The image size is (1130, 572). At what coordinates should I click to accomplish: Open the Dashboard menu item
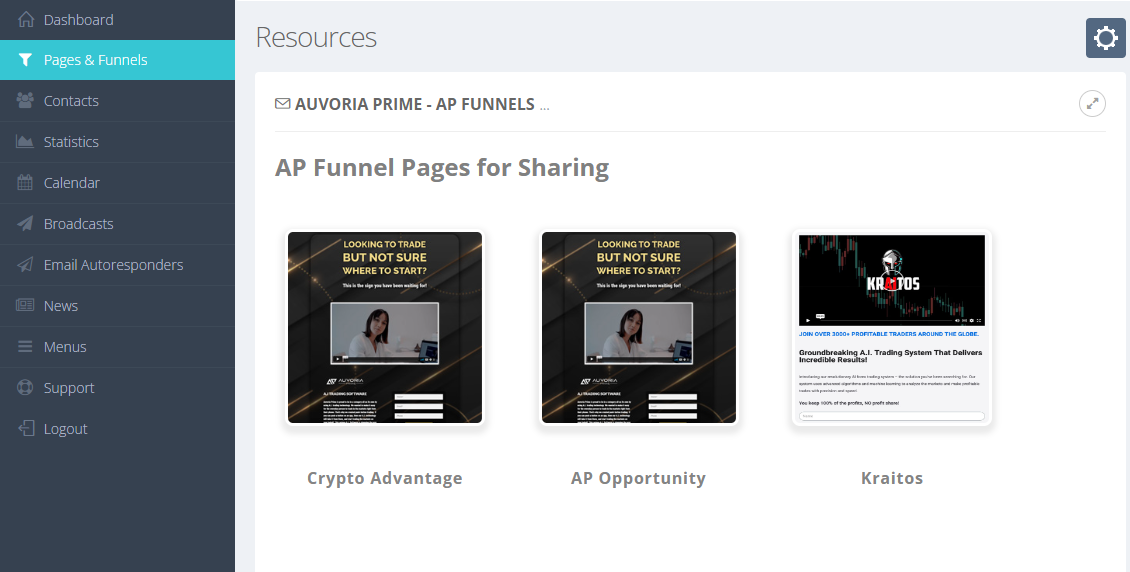(117, 19)
